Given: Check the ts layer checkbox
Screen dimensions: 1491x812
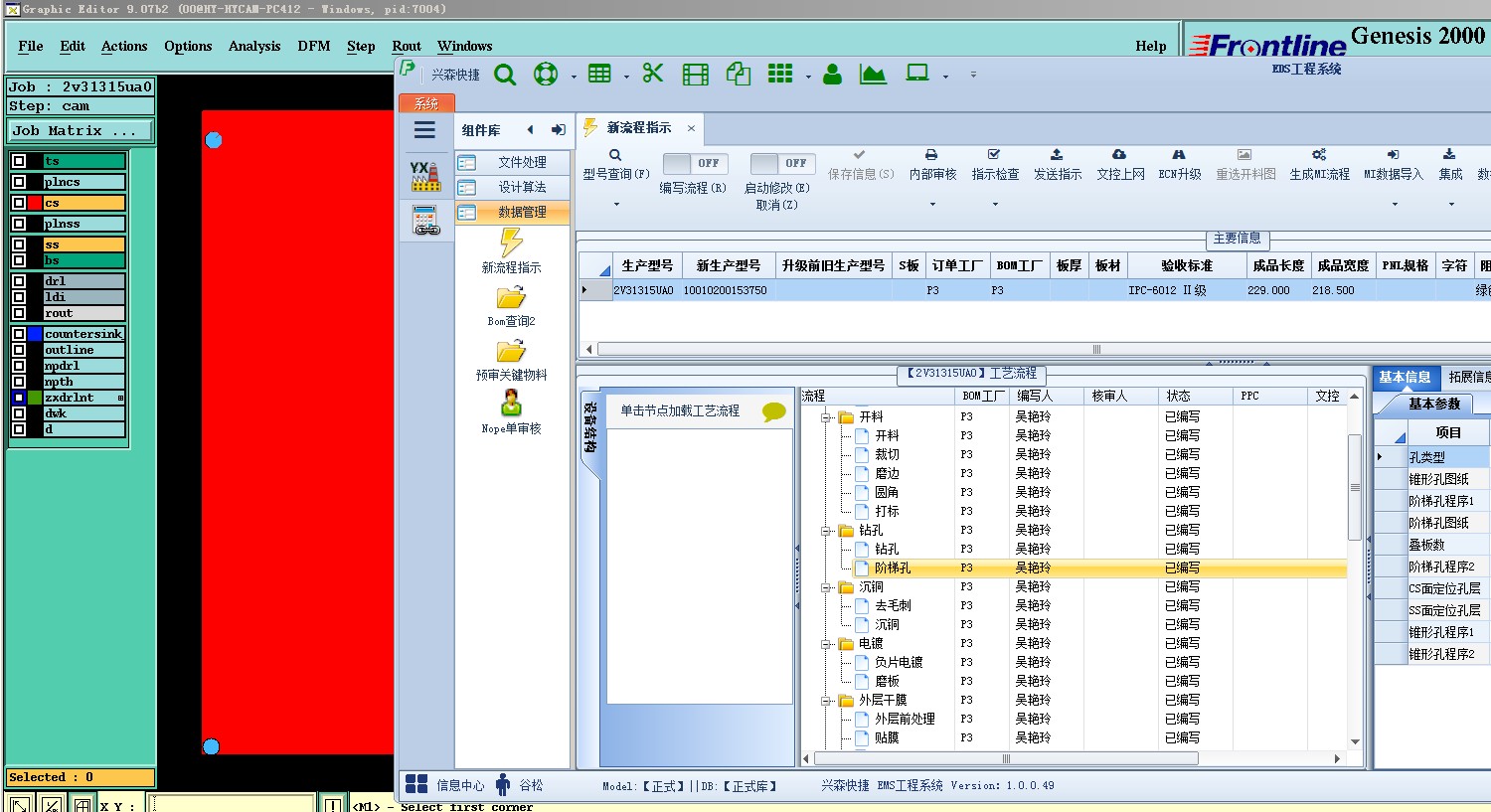Looking at the screenshot, I should tap(19, 161).
